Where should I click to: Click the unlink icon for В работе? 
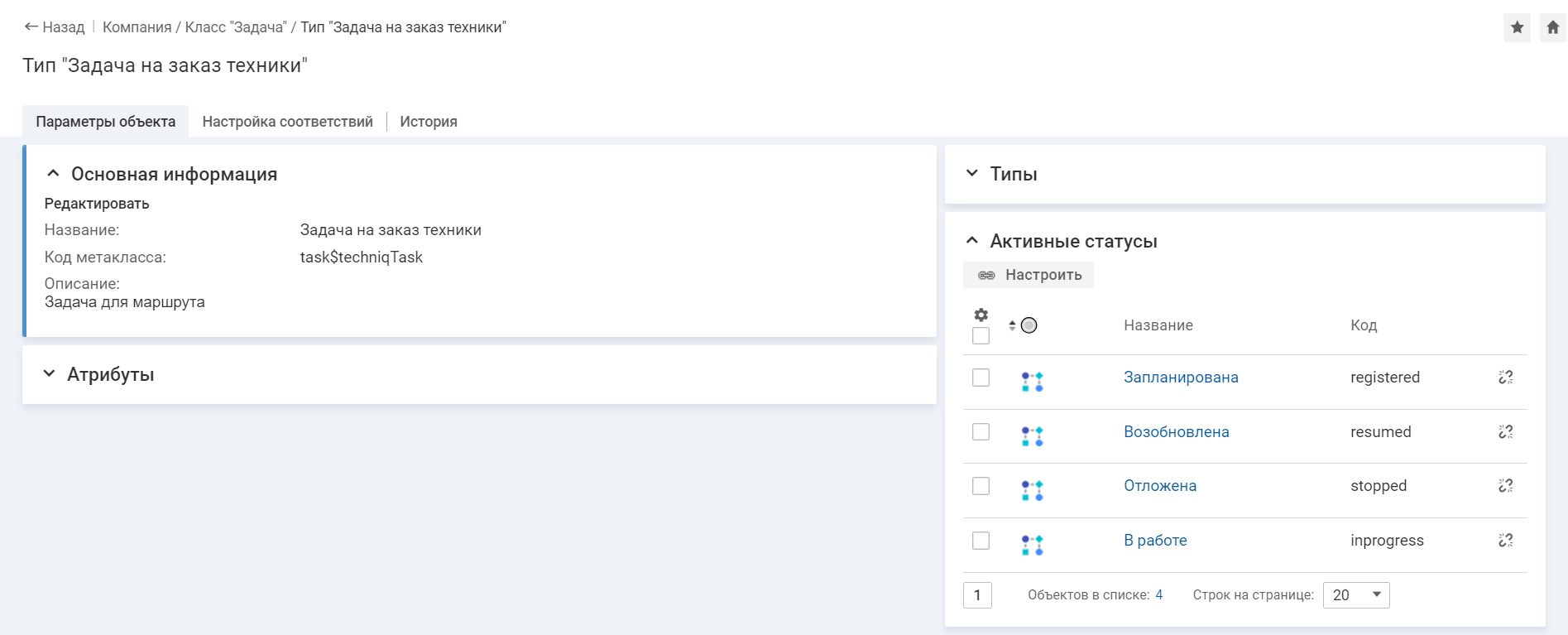1505,541
